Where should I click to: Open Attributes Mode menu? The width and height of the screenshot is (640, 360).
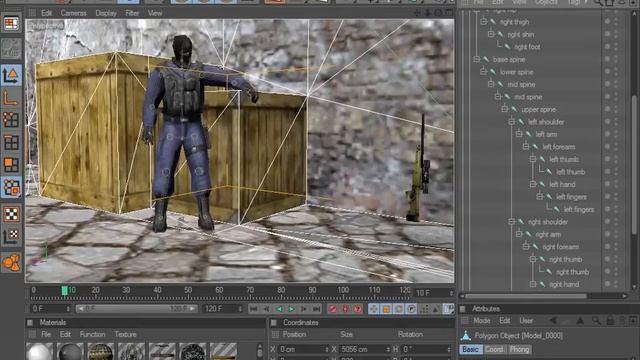(482, 321)
